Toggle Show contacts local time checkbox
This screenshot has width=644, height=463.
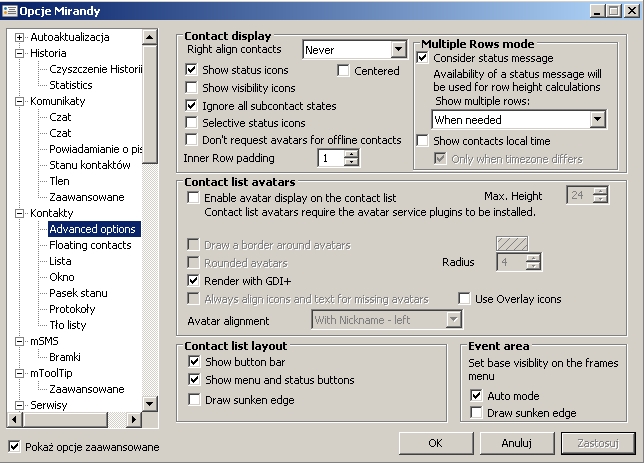(422, 141)
